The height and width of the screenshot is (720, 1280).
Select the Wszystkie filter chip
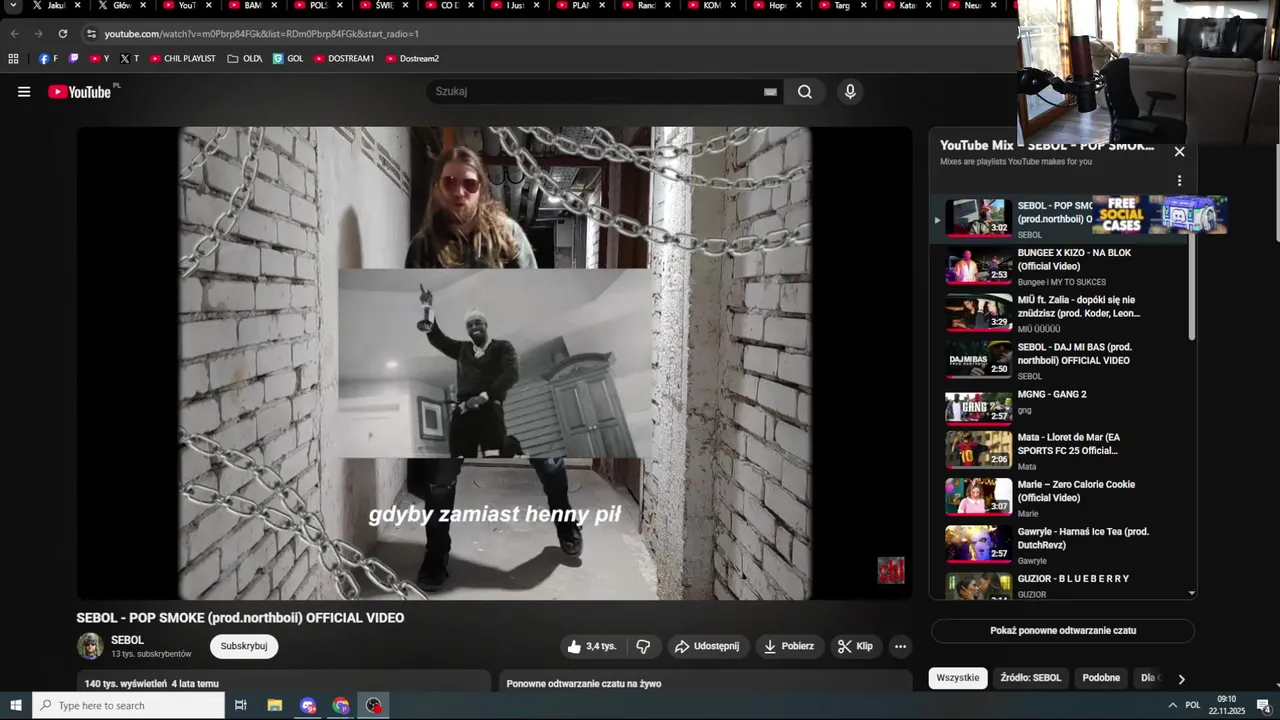pyautogui.click(x=958, y=678)
